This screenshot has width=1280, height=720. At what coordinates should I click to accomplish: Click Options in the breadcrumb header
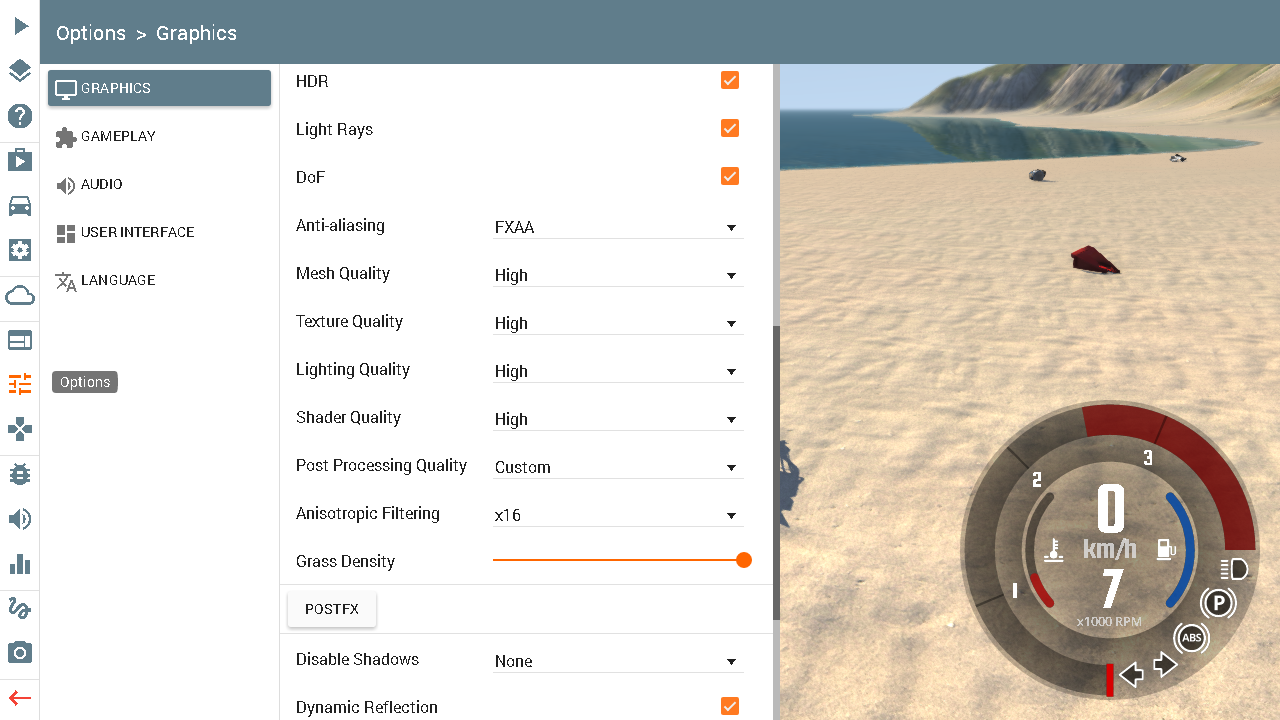(91, 33)
